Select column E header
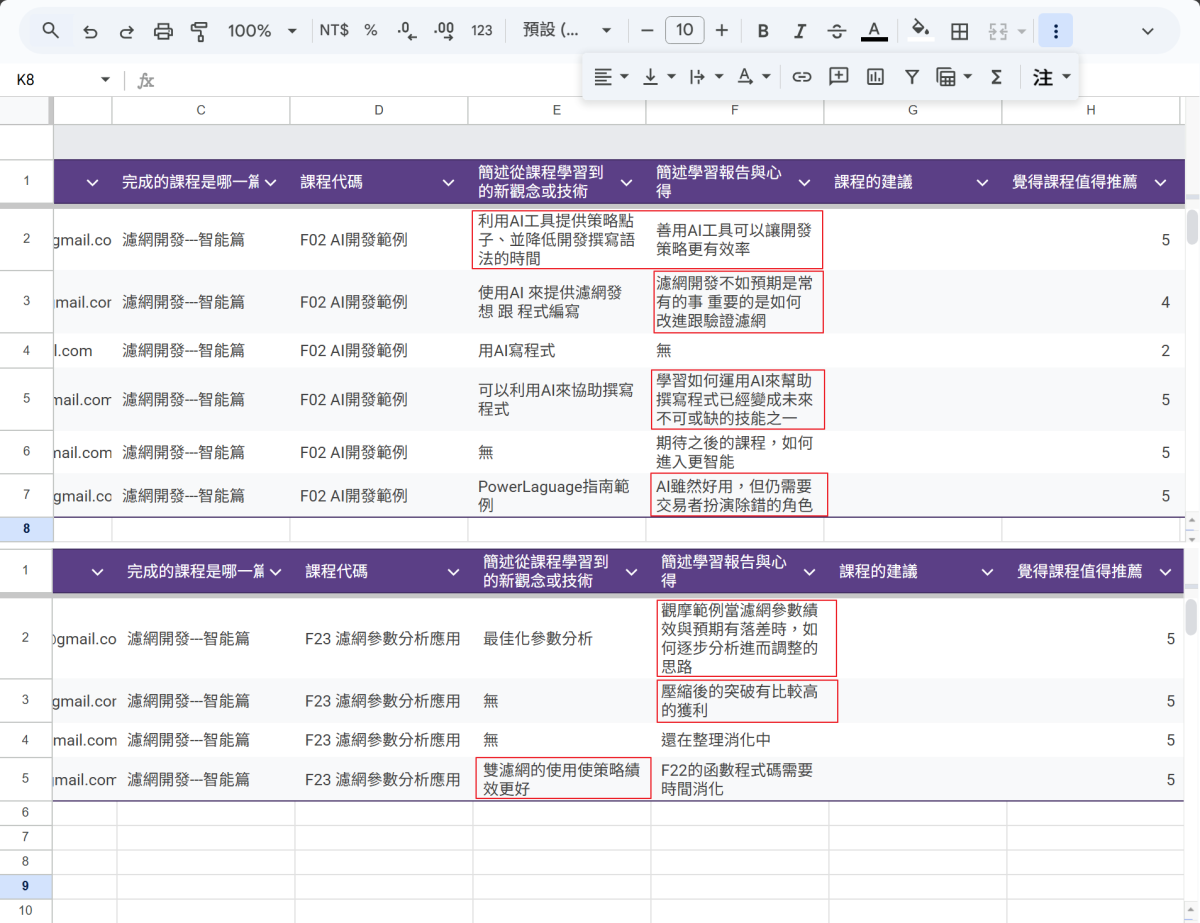 coord(557,110)
